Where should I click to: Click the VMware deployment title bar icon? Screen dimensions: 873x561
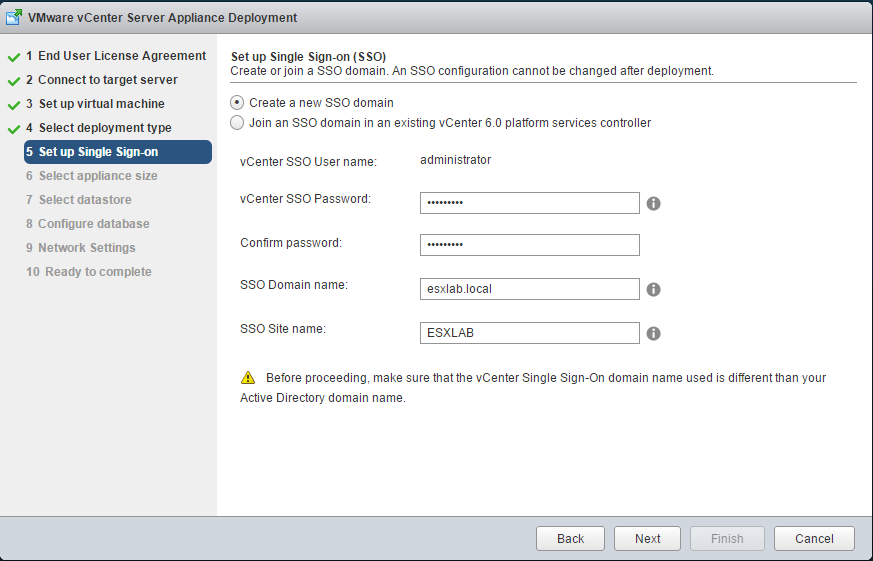pyautogui.click(x=16, y=17)
